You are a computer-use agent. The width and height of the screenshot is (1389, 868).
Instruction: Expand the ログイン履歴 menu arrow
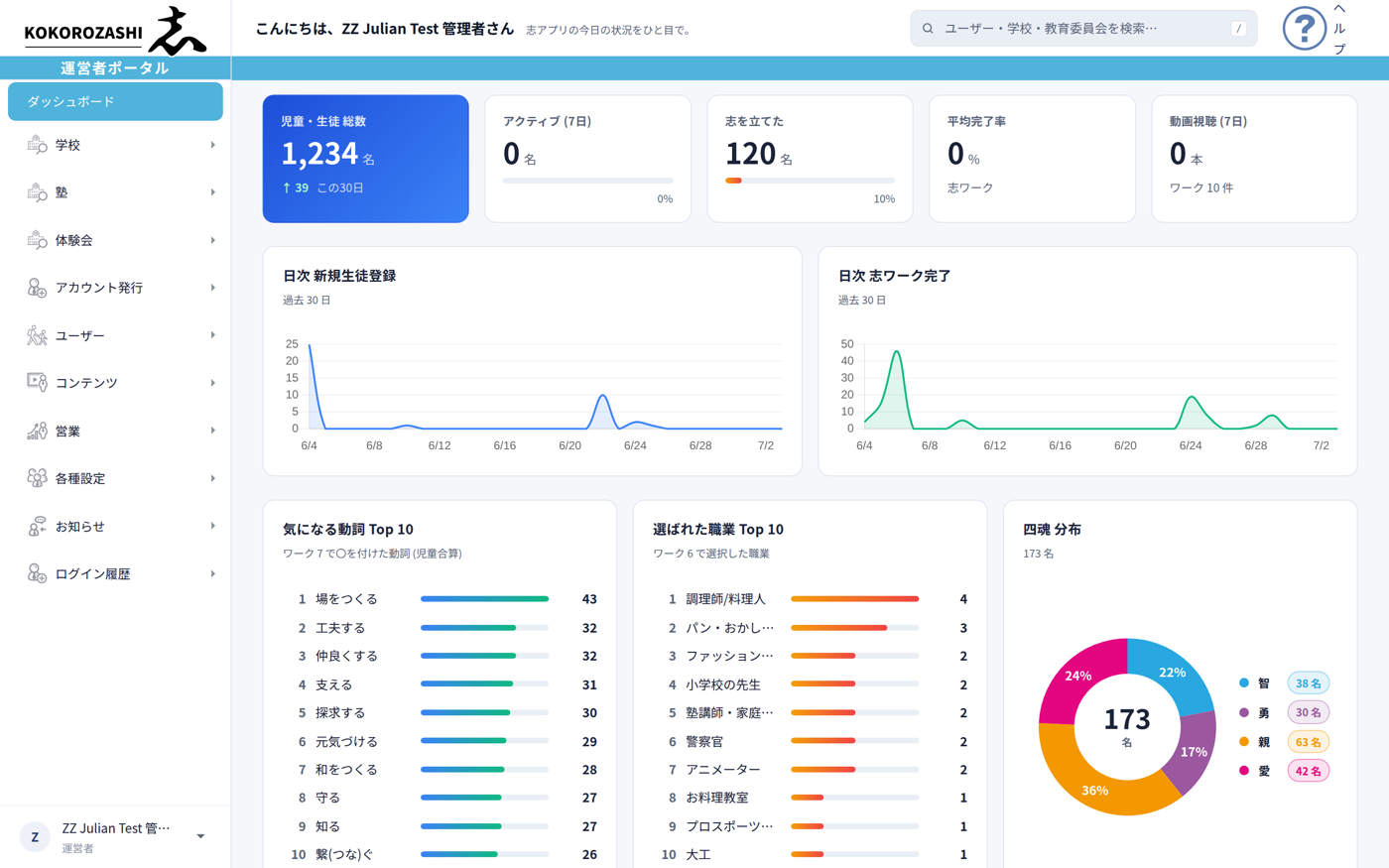(x=212, y=573)
